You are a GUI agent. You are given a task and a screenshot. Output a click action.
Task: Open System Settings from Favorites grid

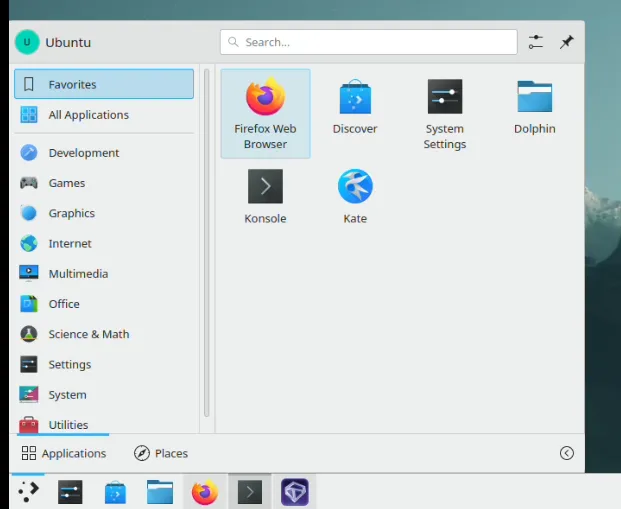coord(444,114)
